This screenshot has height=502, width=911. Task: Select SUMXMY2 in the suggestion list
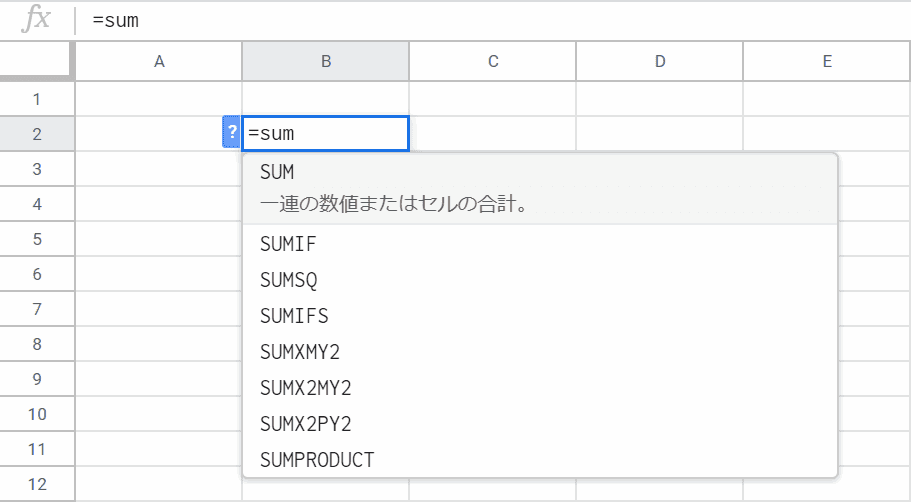point(540,352)
